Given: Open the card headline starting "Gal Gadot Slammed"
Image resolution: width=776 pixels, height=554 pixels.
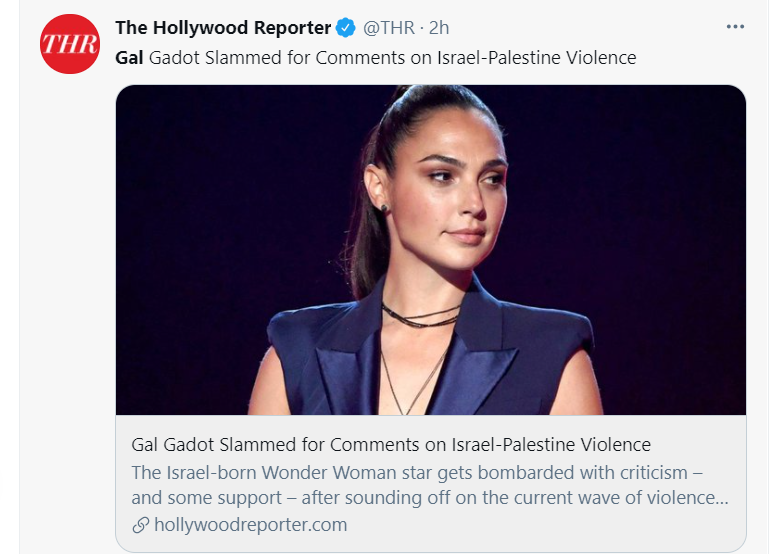Looking at the screenshot, I should pos(391,445).
